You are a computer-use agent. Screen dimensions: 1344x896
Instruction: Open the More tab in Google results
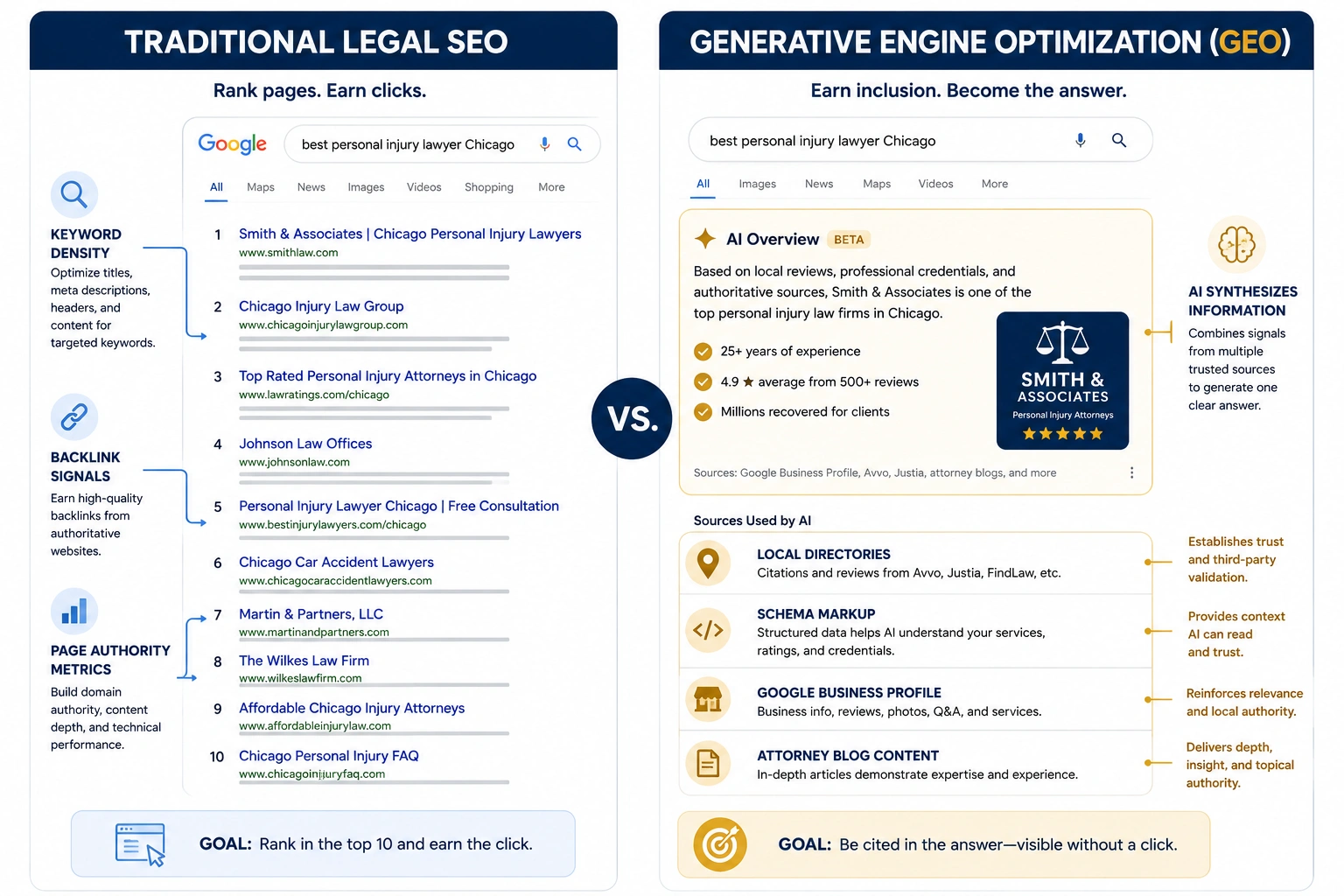(x=551, y=187)
